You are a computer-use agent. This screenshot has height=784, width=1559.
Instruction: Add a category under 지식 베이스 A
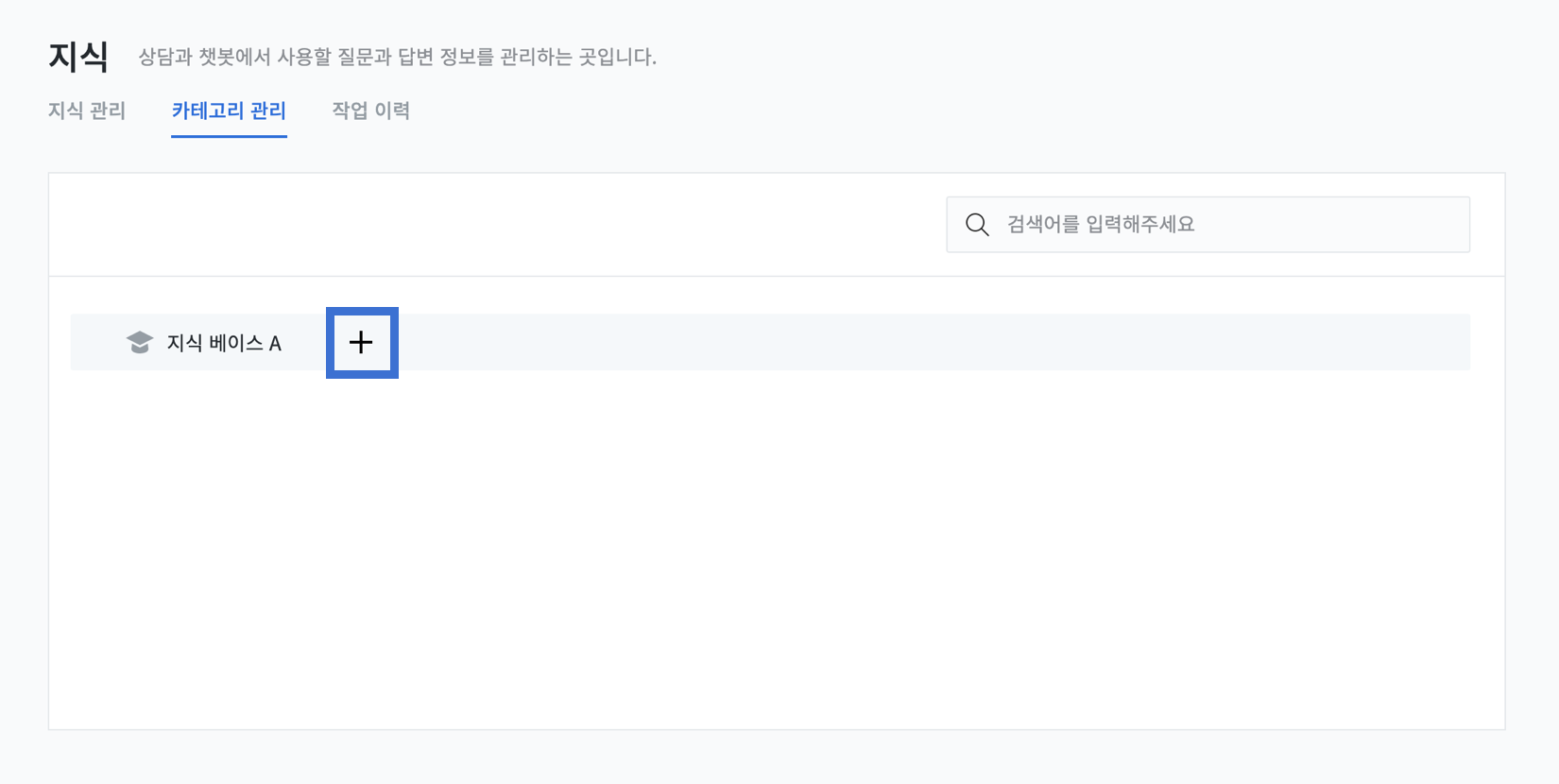pos(361,343)
